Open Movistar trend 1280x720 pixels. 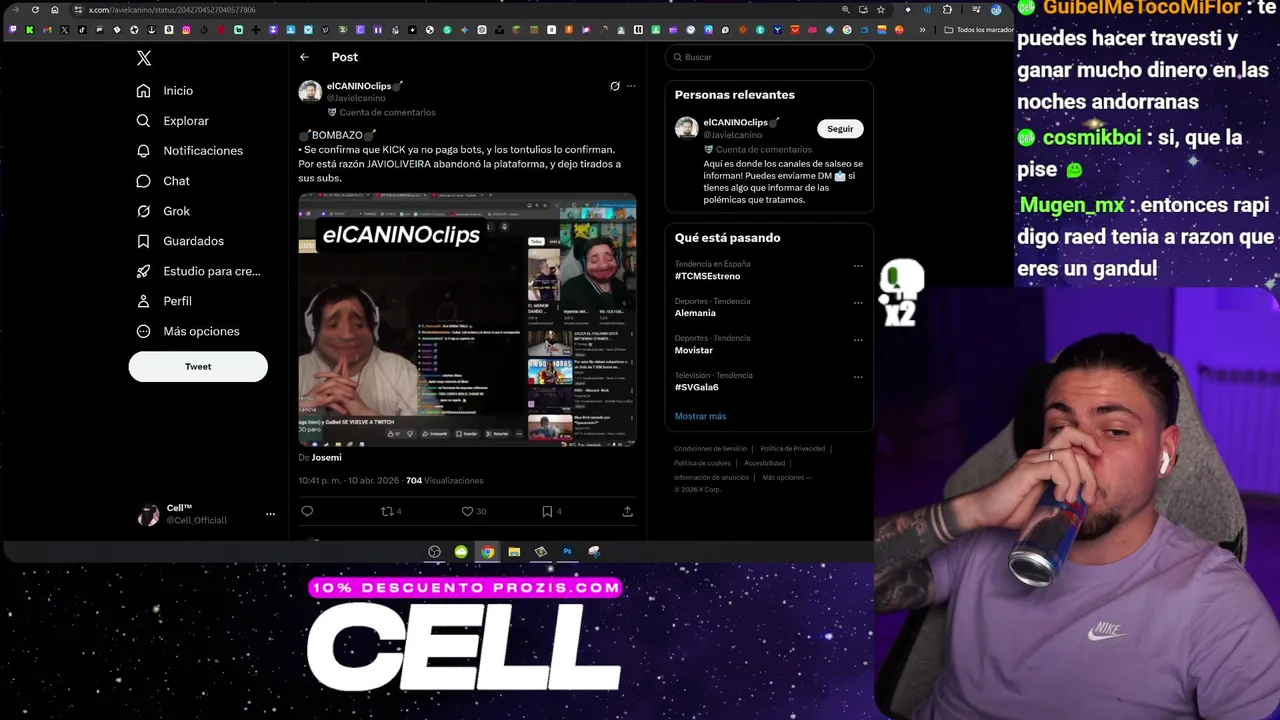(x=694, y=350)
